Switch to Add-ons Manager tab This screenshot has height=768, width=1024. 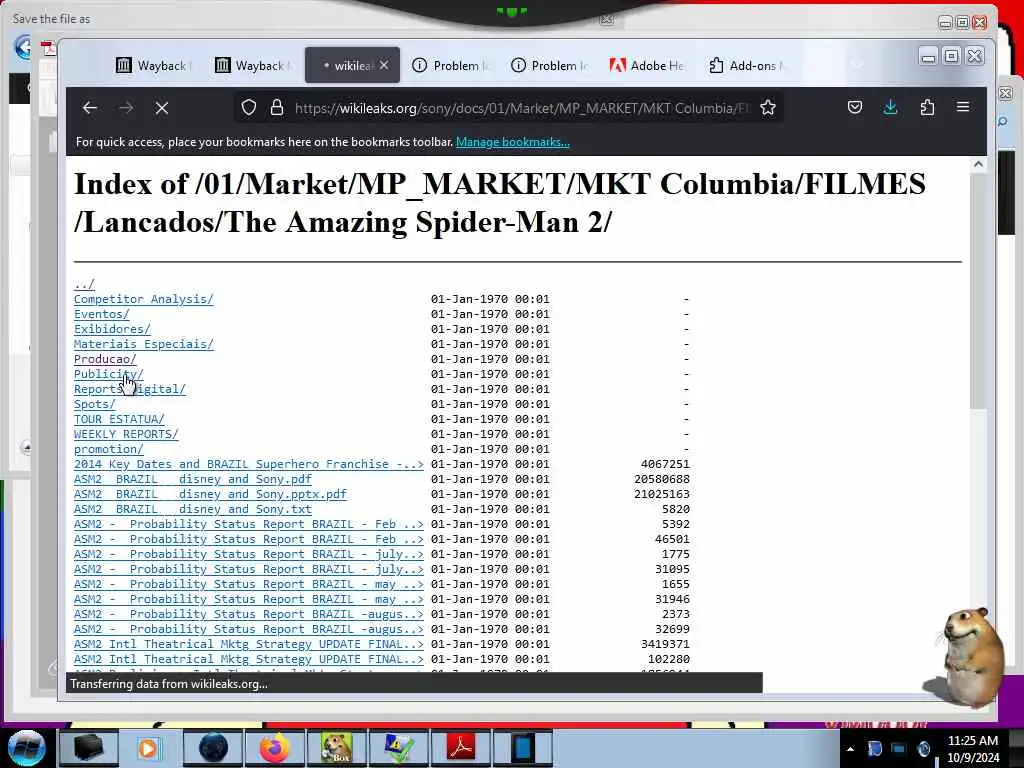[x=747, y=65]
